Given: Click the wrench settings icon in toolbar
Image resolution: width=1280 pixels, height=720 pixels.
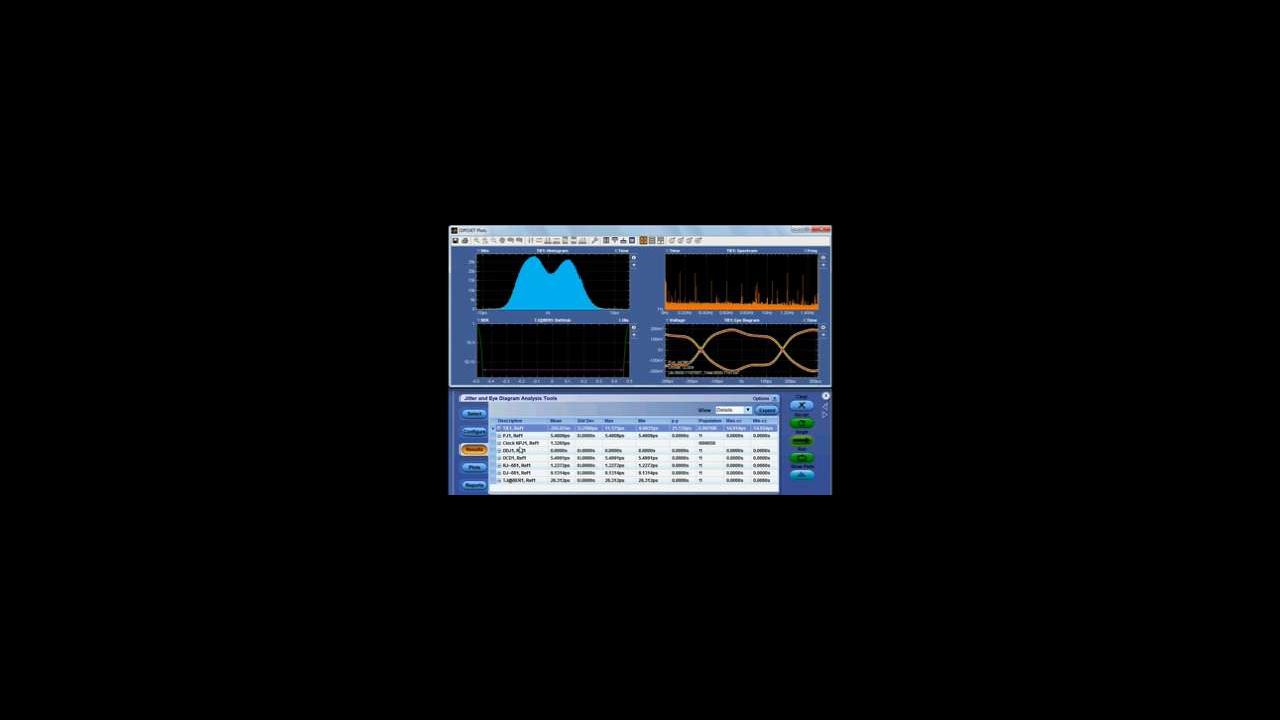Looking at the screenshot, I should 595,240.
